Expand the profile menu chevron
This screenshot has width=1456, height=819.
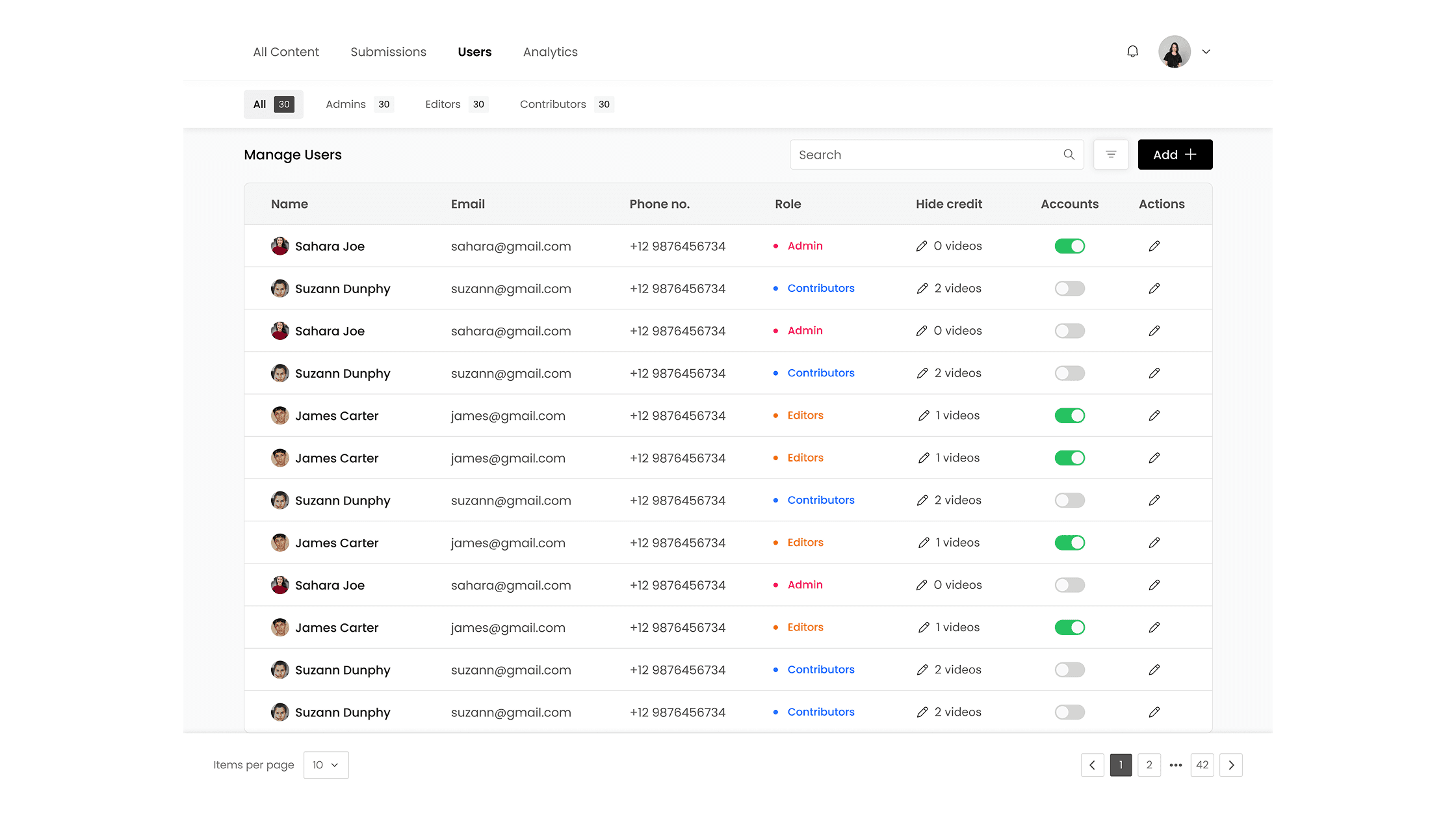tap(1206, 51)
